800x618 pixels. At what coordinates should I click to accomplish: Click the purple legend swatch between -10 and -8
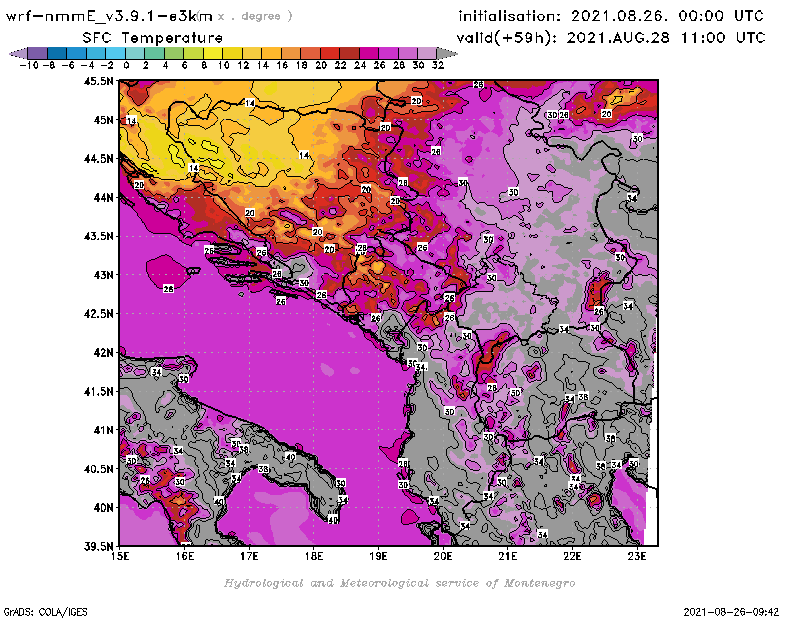click(38, 53)
